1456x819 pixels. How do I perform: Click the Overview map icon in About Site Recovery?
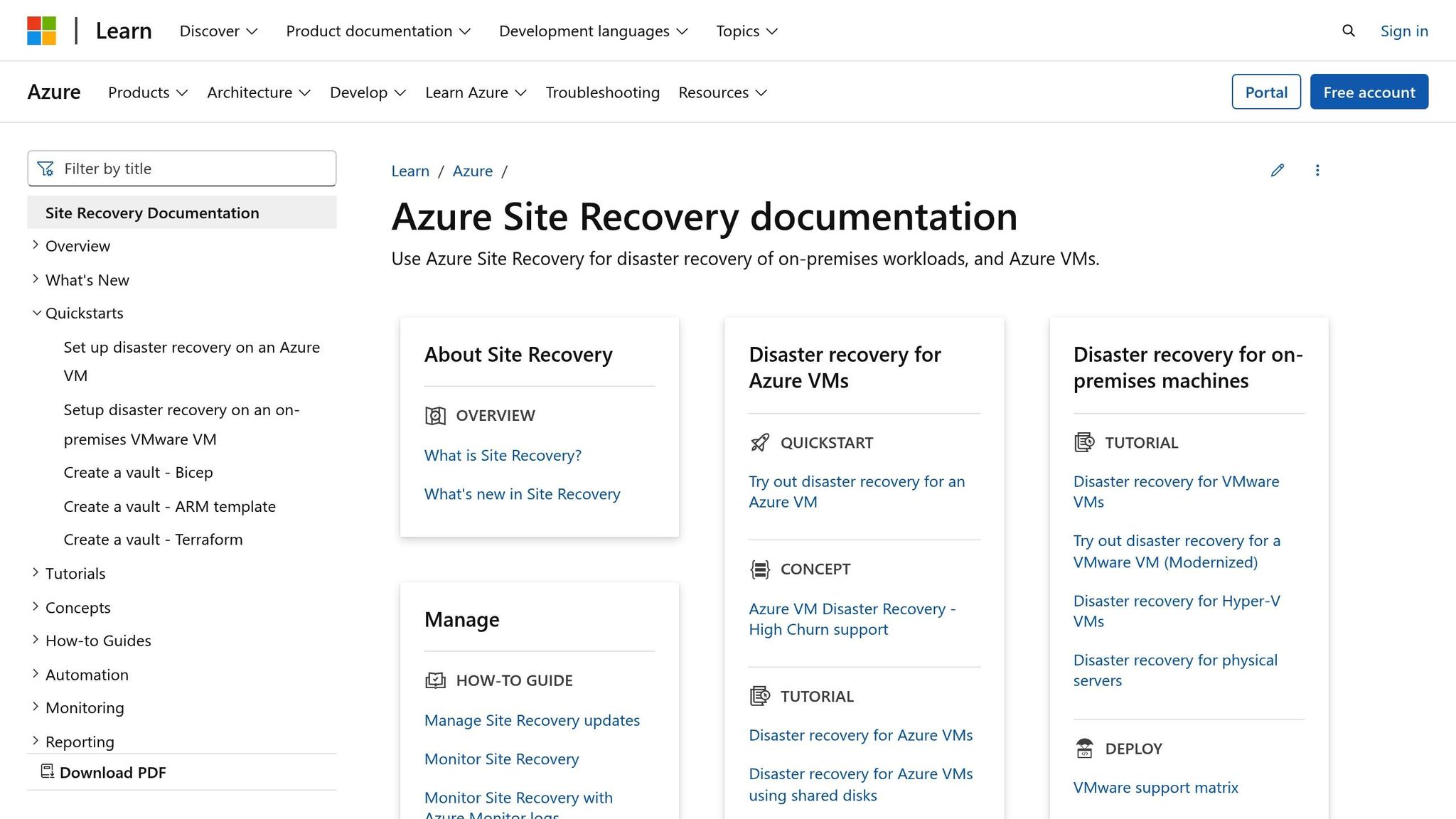tap(435, 415)
